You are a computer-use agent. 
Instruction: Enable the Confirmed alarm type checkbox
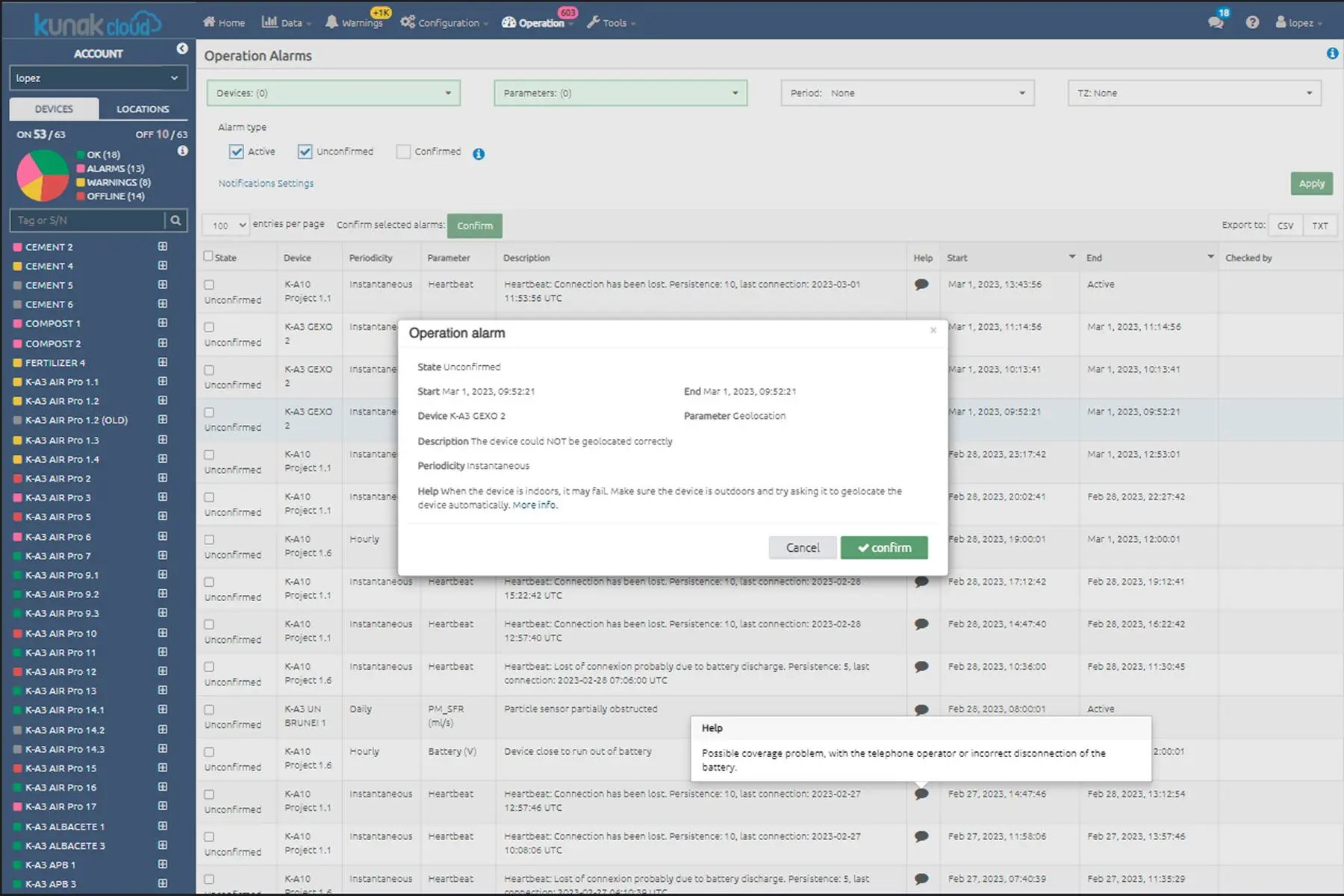pos(403,152)
